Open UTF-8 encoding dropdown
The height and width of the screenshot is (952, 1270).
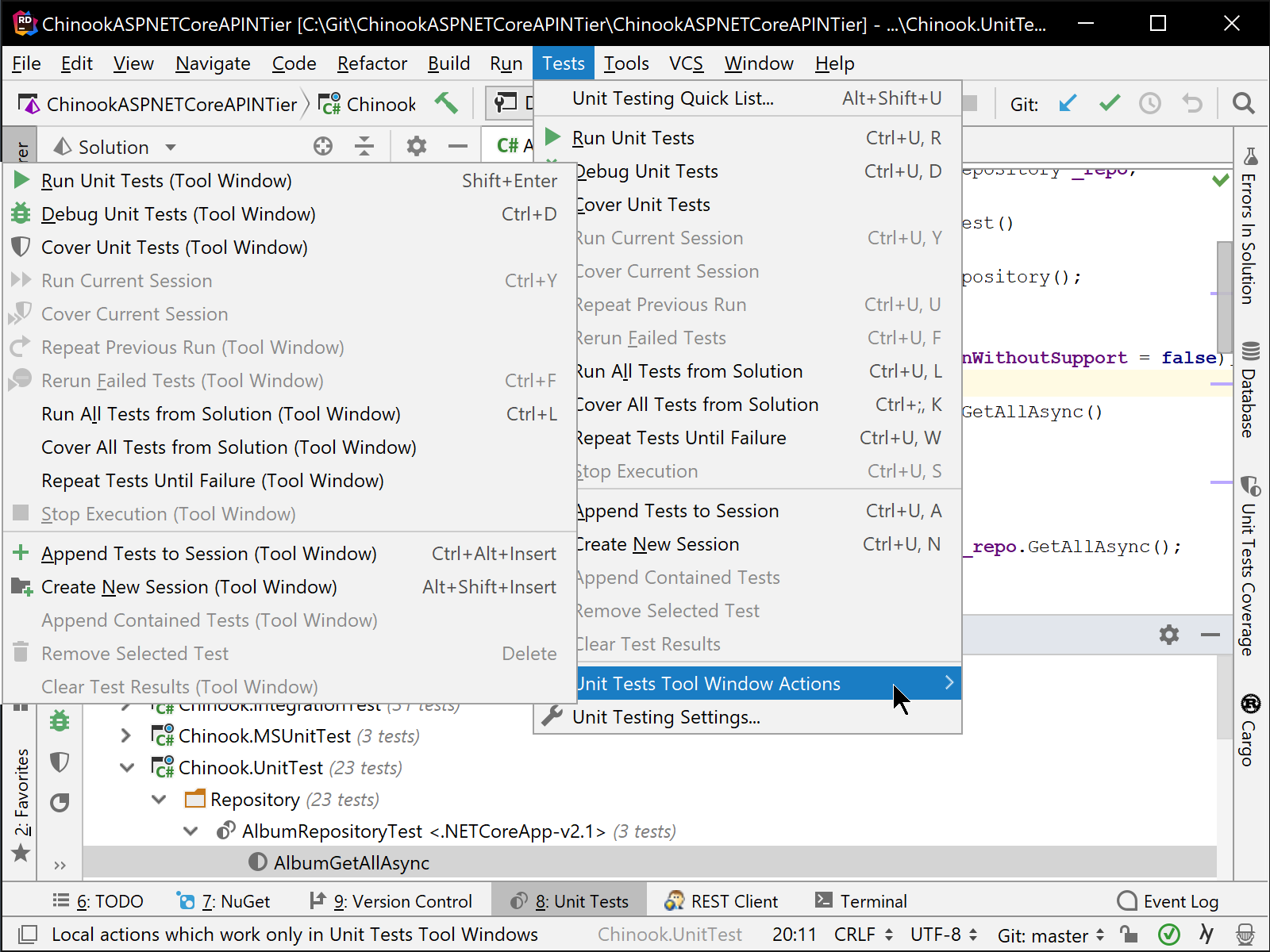pyautogui.click(x=944, y=935)
